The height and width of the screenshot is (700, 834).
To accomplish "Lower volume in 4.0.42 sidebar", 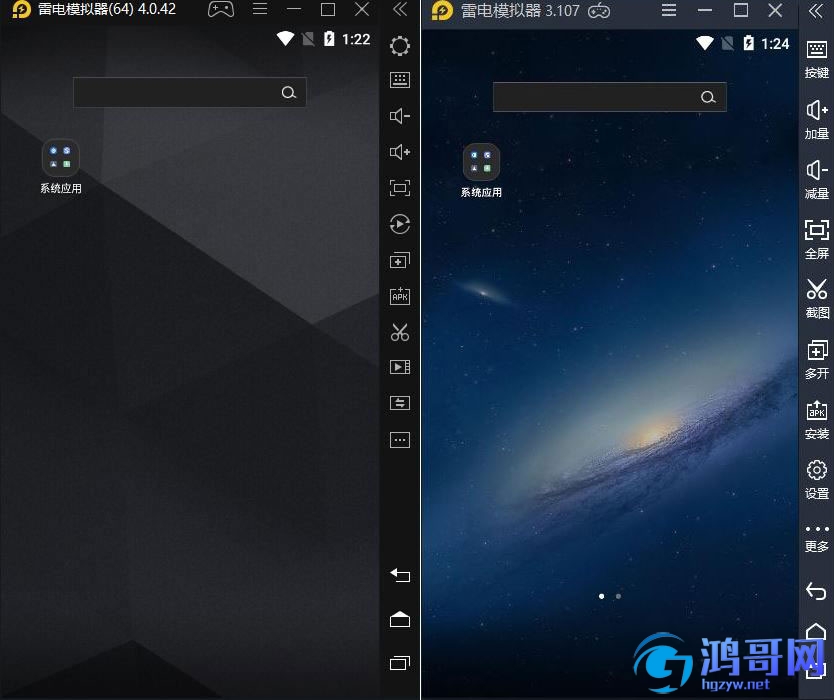I will (x=400, y=116).
